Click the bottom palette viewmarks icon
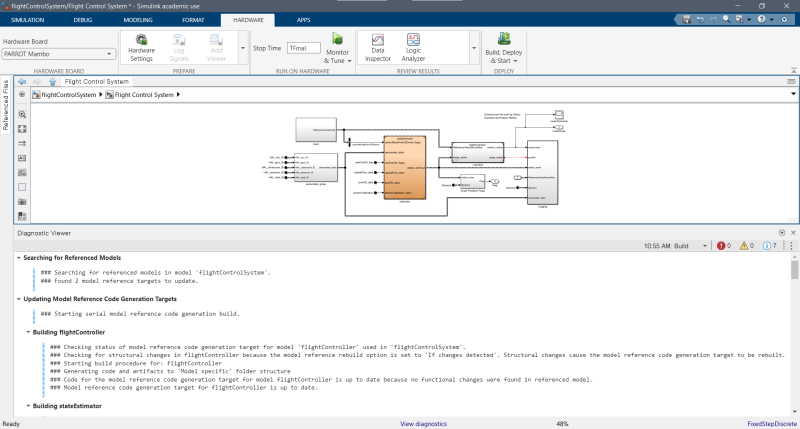The height and width of the screenshot is (429, 800). (22, 216)
